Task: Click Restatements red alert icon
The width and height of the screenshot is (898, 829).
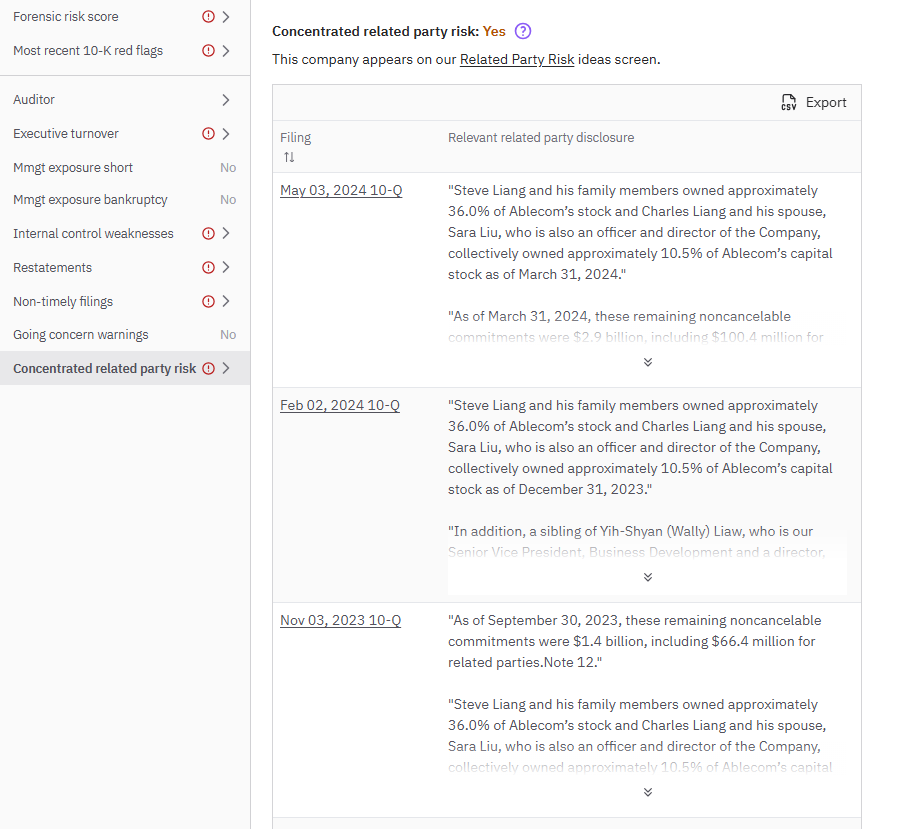Action: pos(208,267)
